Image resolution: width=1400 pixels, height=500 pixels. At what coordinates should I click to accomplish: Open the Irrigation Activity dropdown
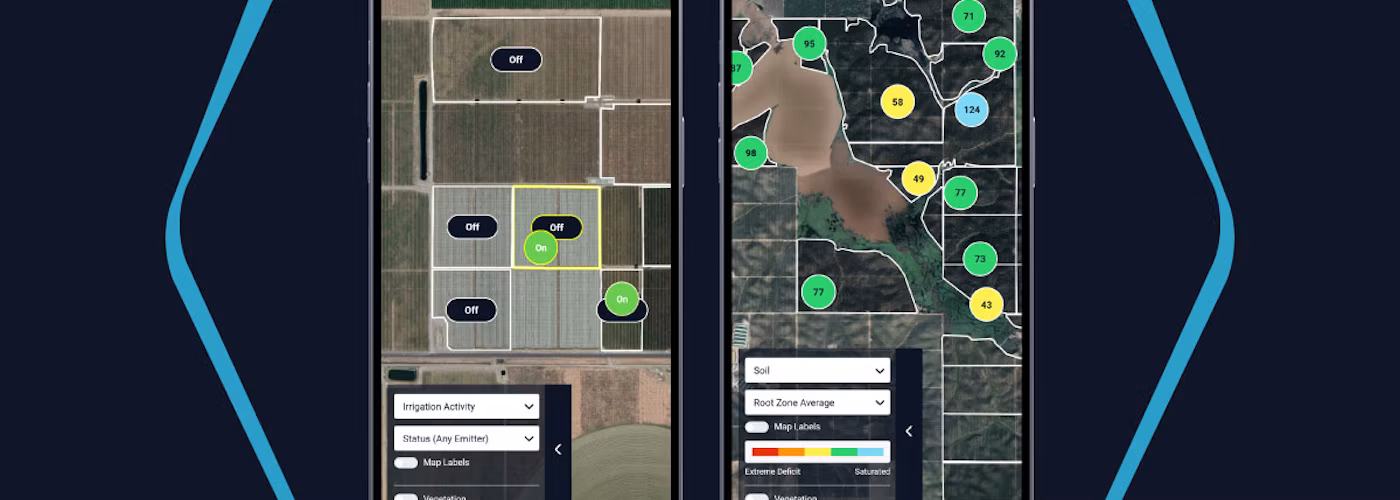466,406
